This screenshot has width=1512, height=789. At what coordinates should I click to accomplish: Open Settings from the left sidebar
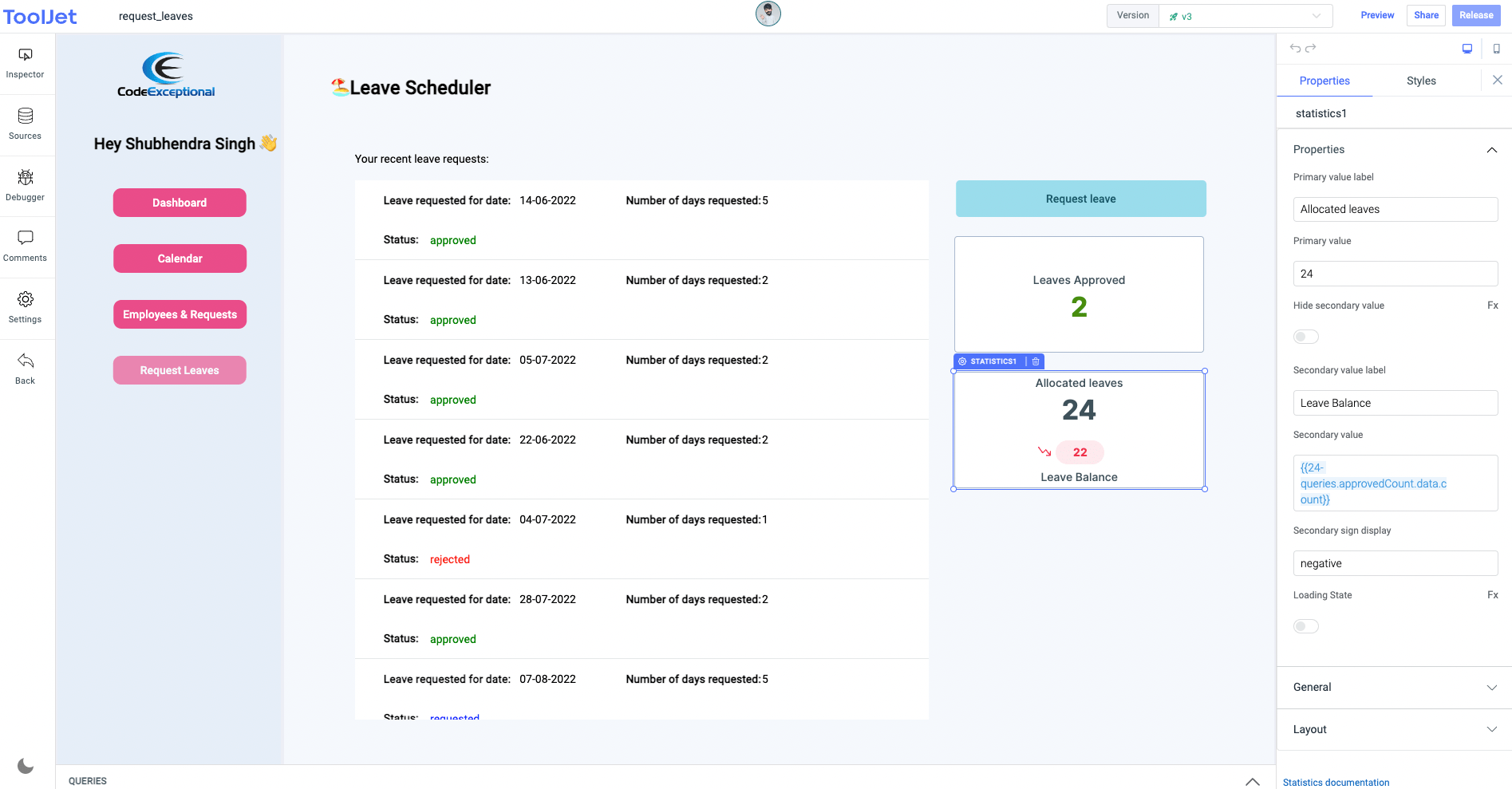26,307
